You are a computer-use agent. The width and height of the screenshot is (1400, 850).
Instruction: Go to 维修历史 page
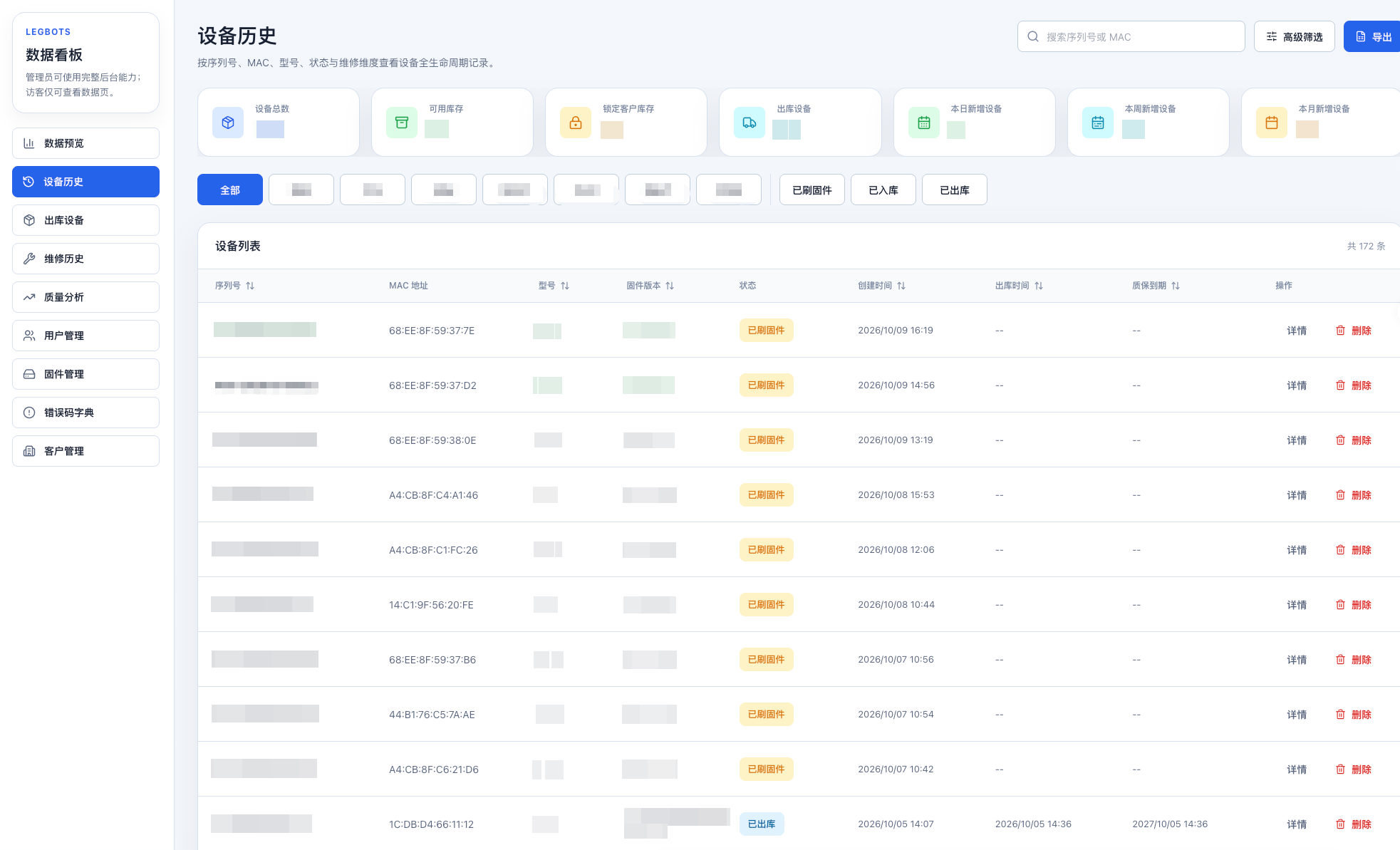click(x=85, y=259)
